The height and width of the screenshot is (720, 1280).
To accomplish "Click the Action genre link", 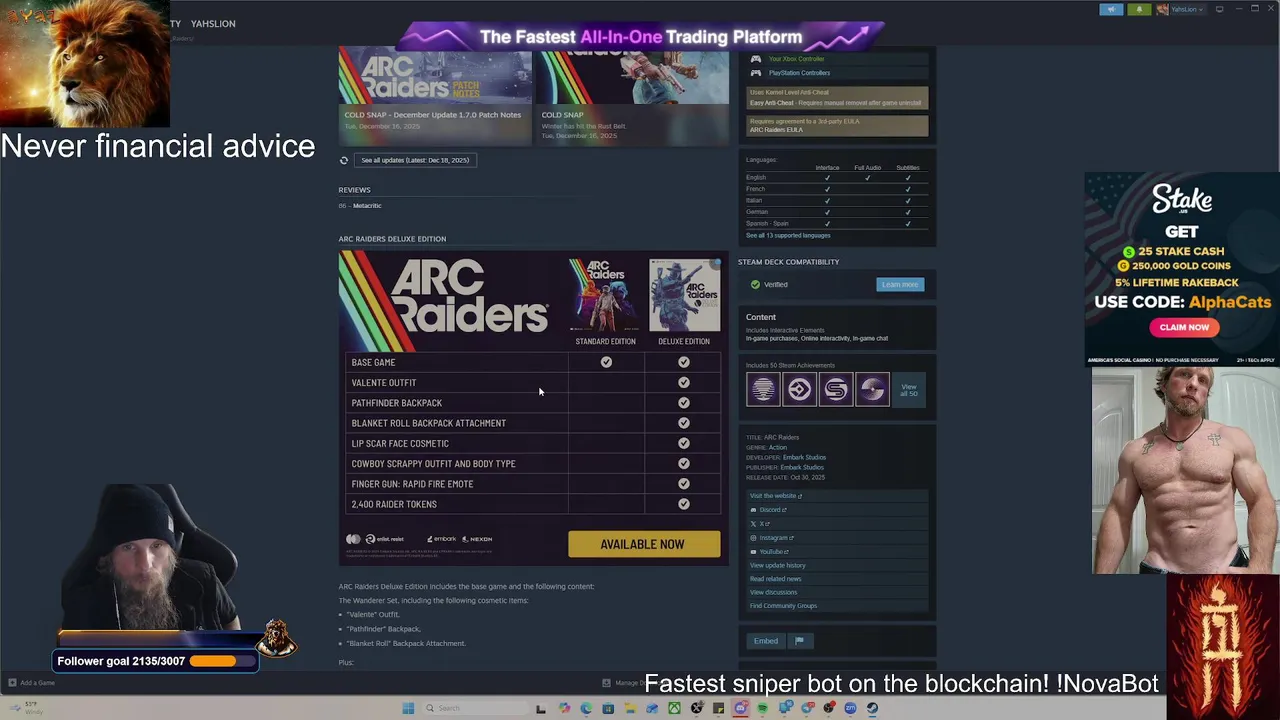I will [x=777, y=448].
